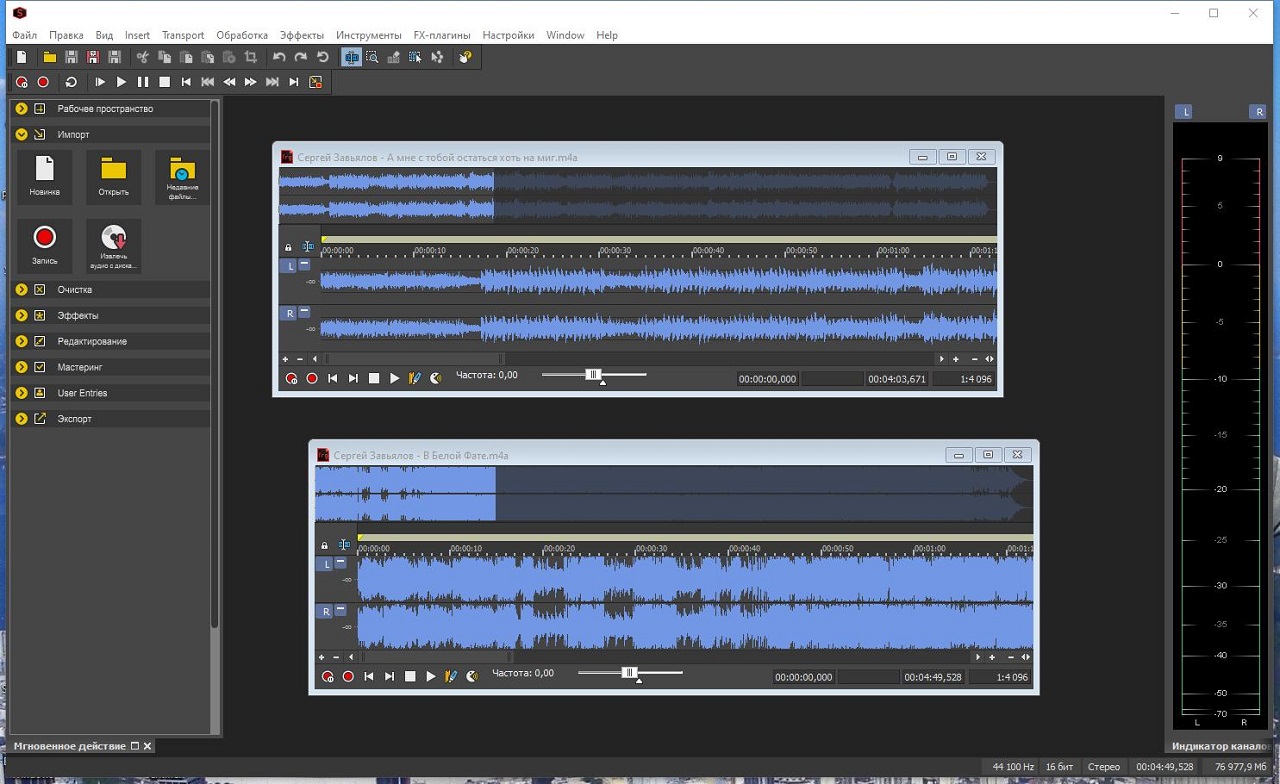Screen dimensions: 1280x784
Task: Click the Частота slider in the first track window
Action: click(593, 375)
